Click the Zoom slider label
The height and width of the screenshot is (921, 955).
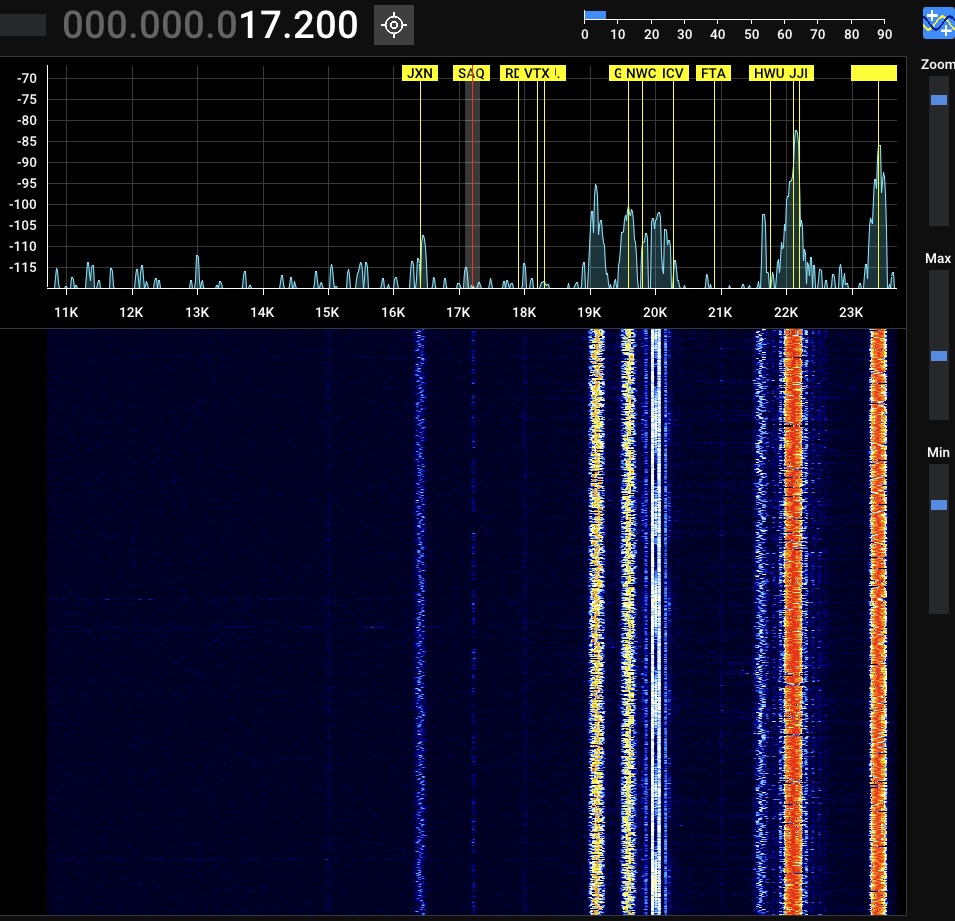938,64
